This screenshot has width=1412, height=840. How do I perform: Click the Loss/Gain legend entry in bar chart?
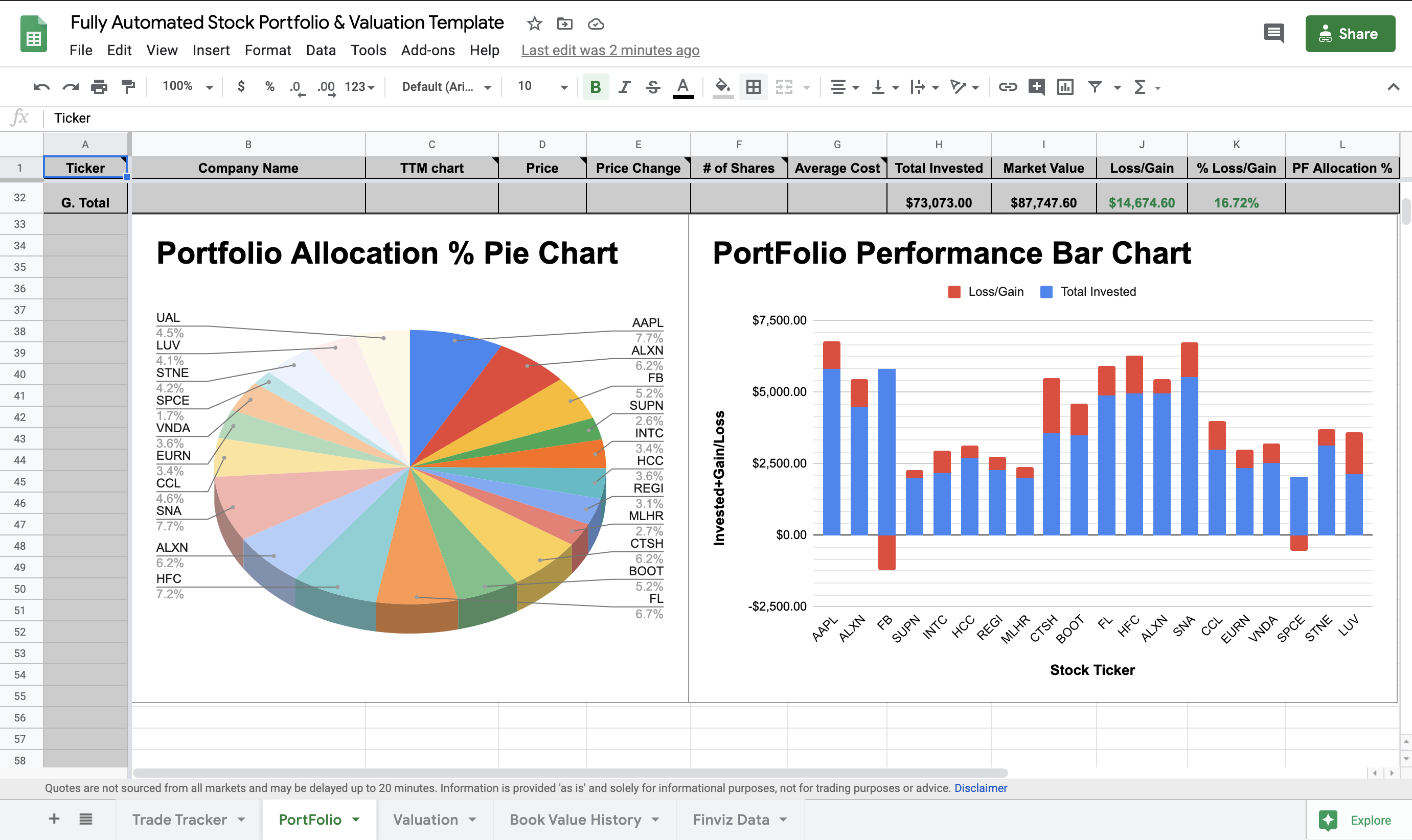[x=986, y=292]
